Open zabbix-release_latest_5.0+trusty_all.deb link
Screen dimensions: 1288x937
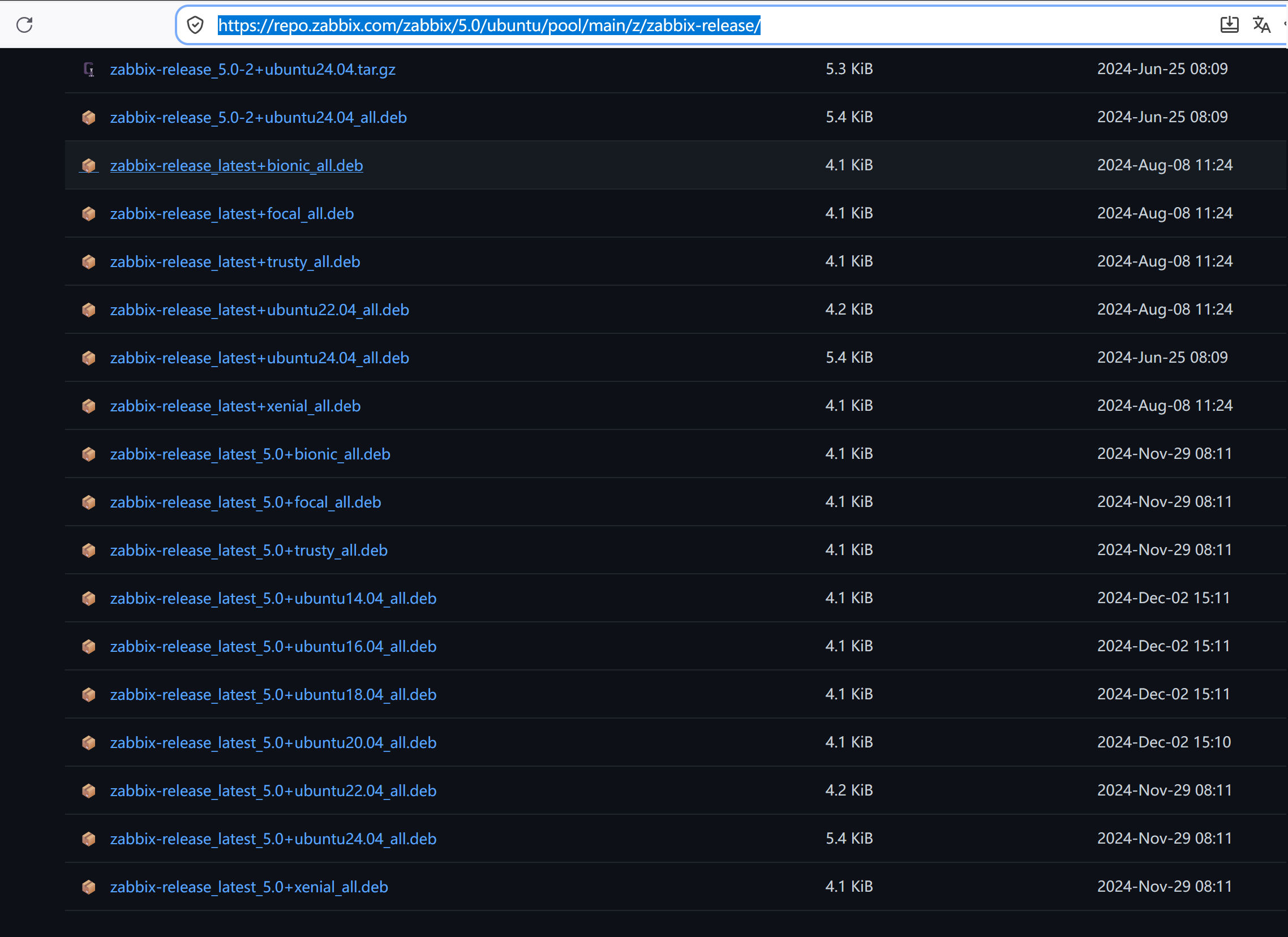tap(249, 551)
